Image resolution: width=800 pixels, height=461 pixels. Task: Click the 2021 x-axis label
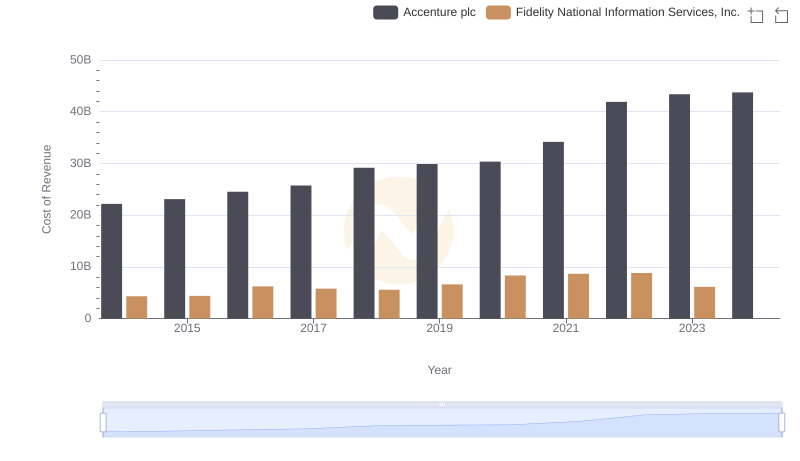point(566,328)
